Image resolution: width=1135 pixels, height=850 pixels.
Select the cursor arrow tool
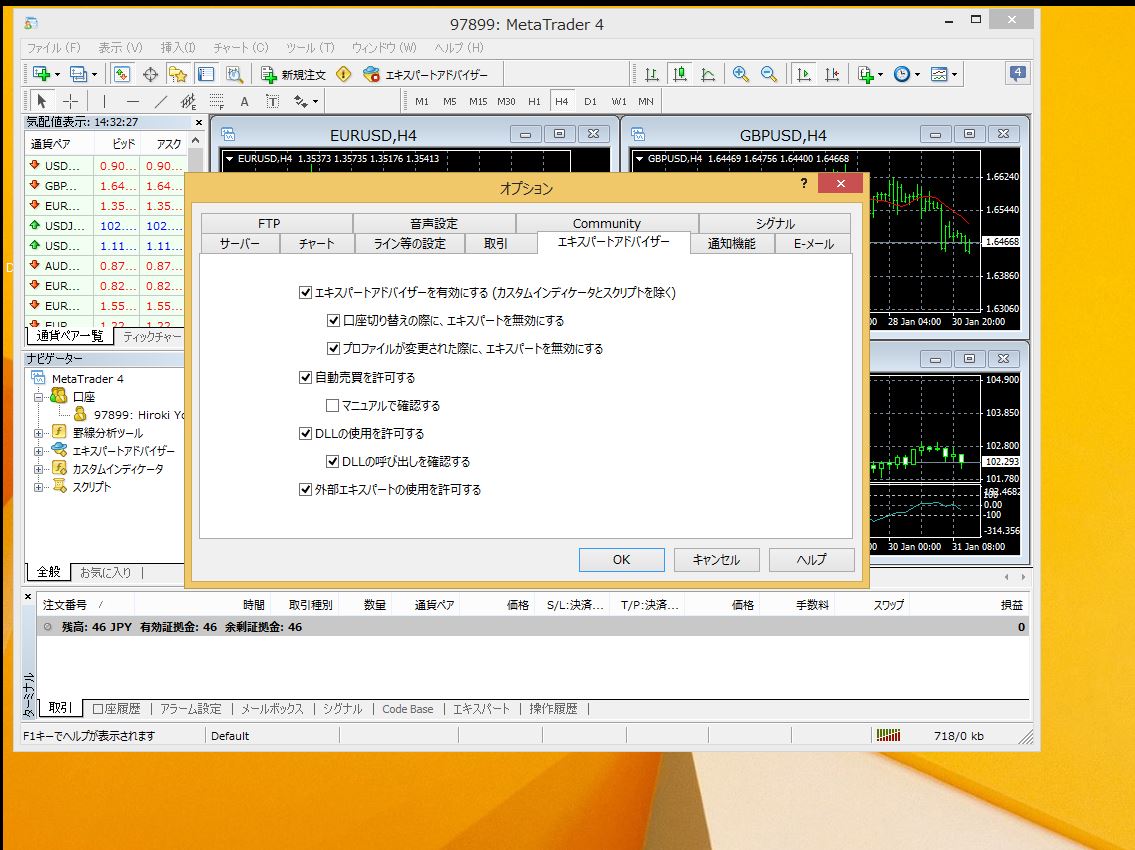pos(41,101)
